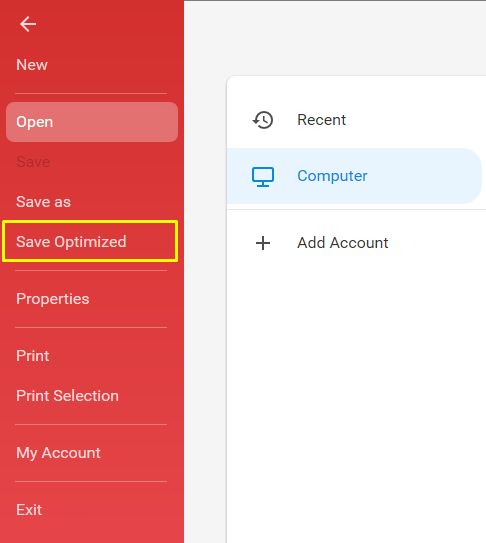Click the greyed-out Save entry
486x543 pixels.
point(33,162)
